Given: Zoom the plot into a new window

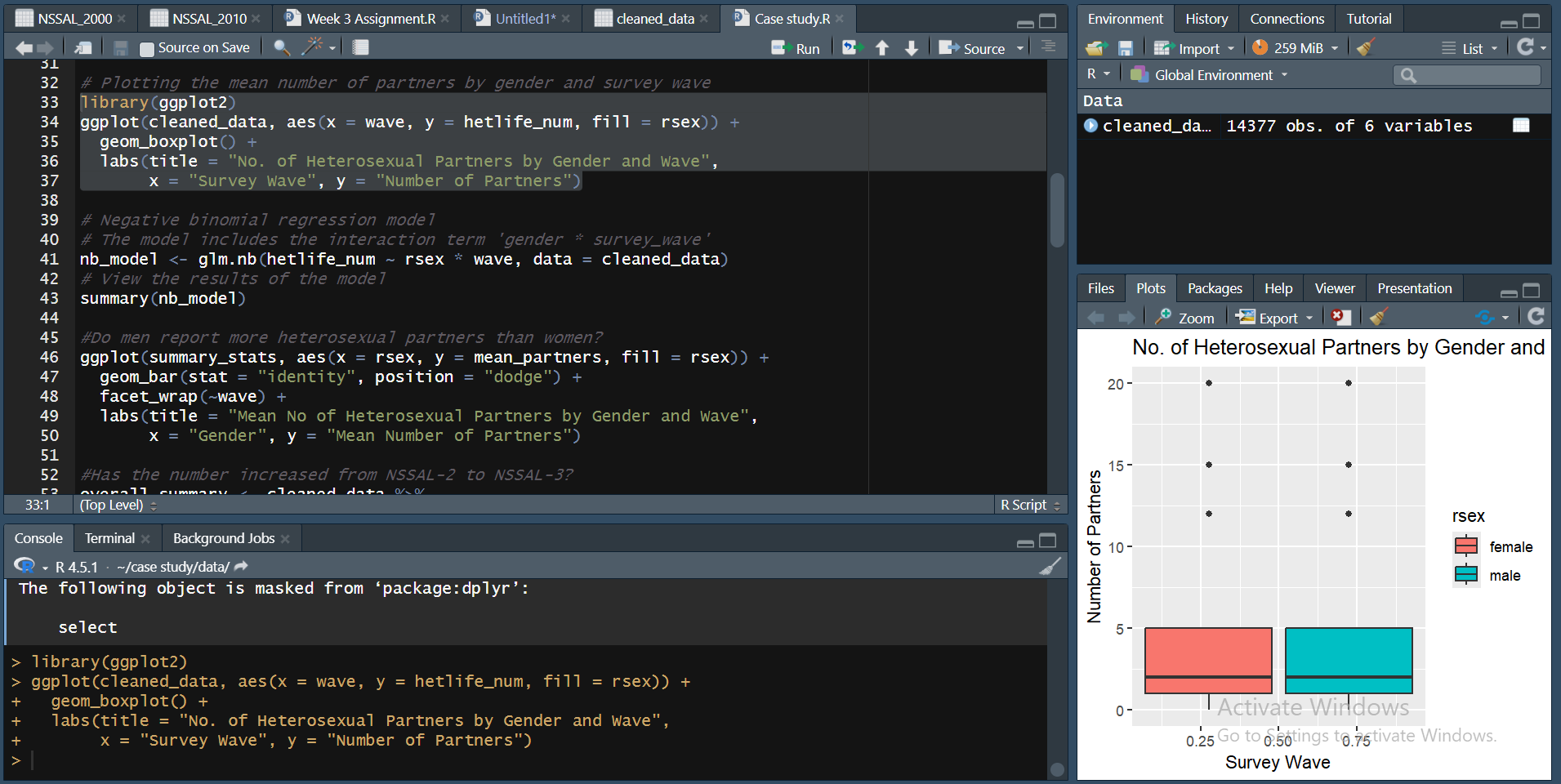Looking at the screenshot, I should 1185,317.
